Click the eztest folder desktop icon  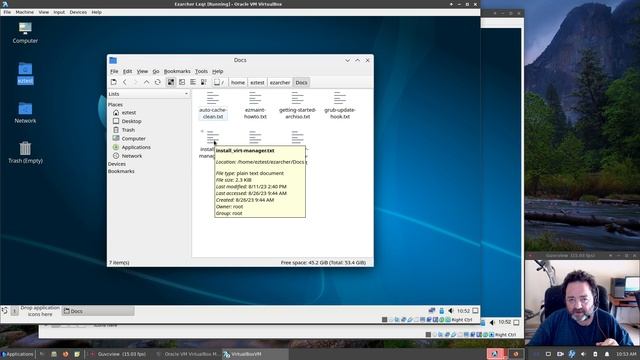point(25,73)
